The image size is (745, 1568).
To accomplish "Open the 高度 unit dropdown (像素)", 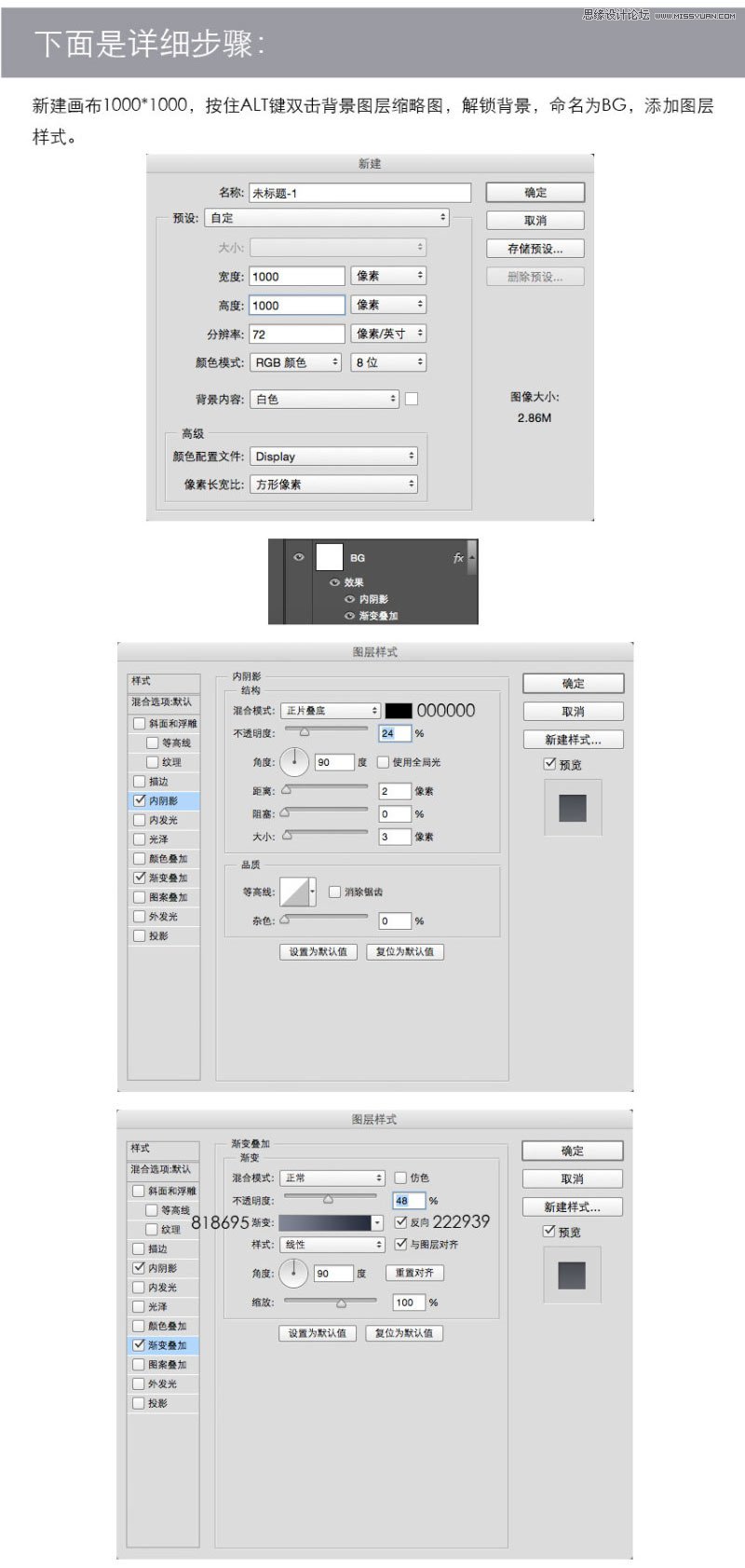I will pyautogui.click(x=388, y=305).
